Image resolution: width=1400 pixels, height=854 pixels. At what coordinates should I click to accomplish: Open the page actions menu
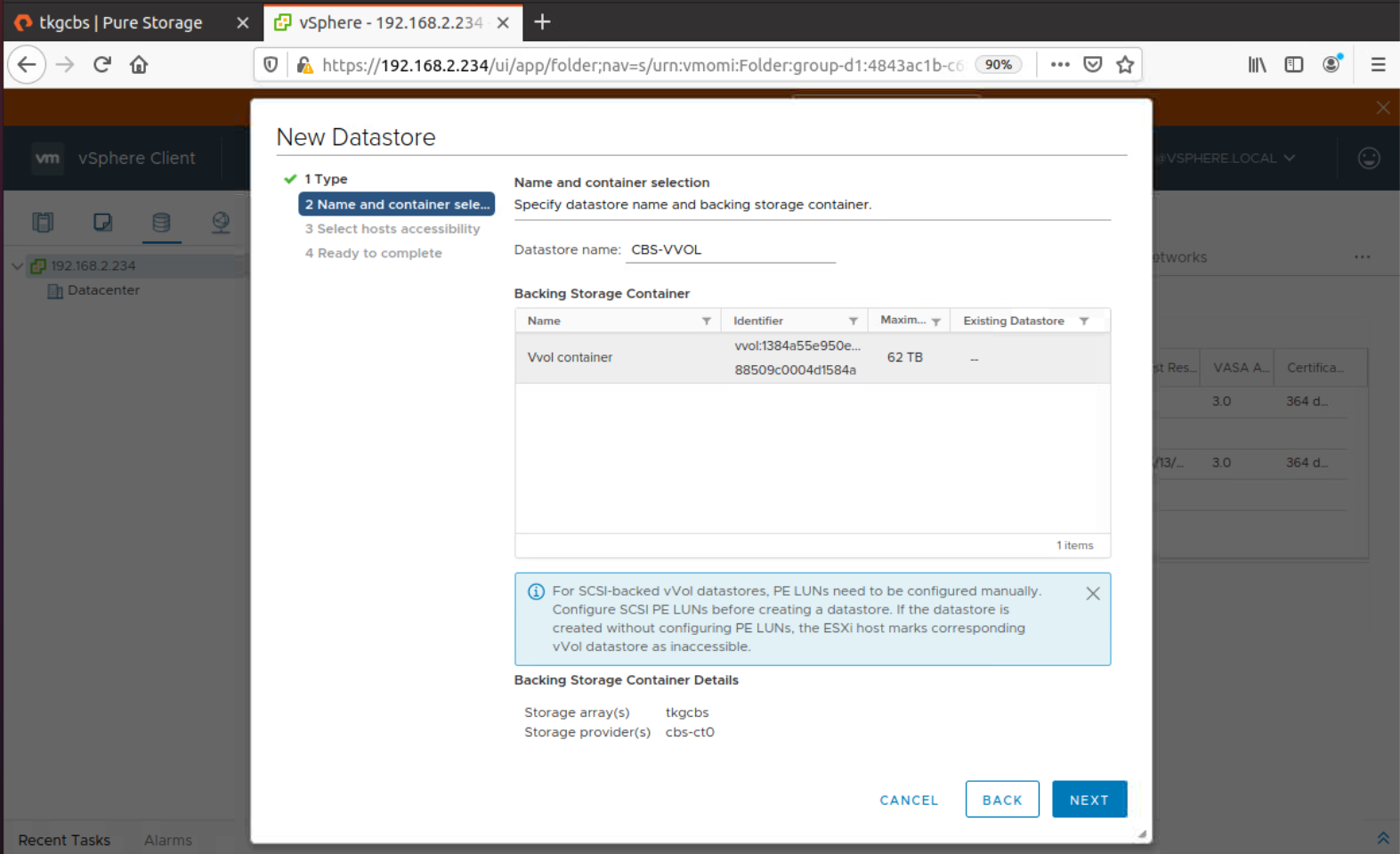coord(1060,65)
